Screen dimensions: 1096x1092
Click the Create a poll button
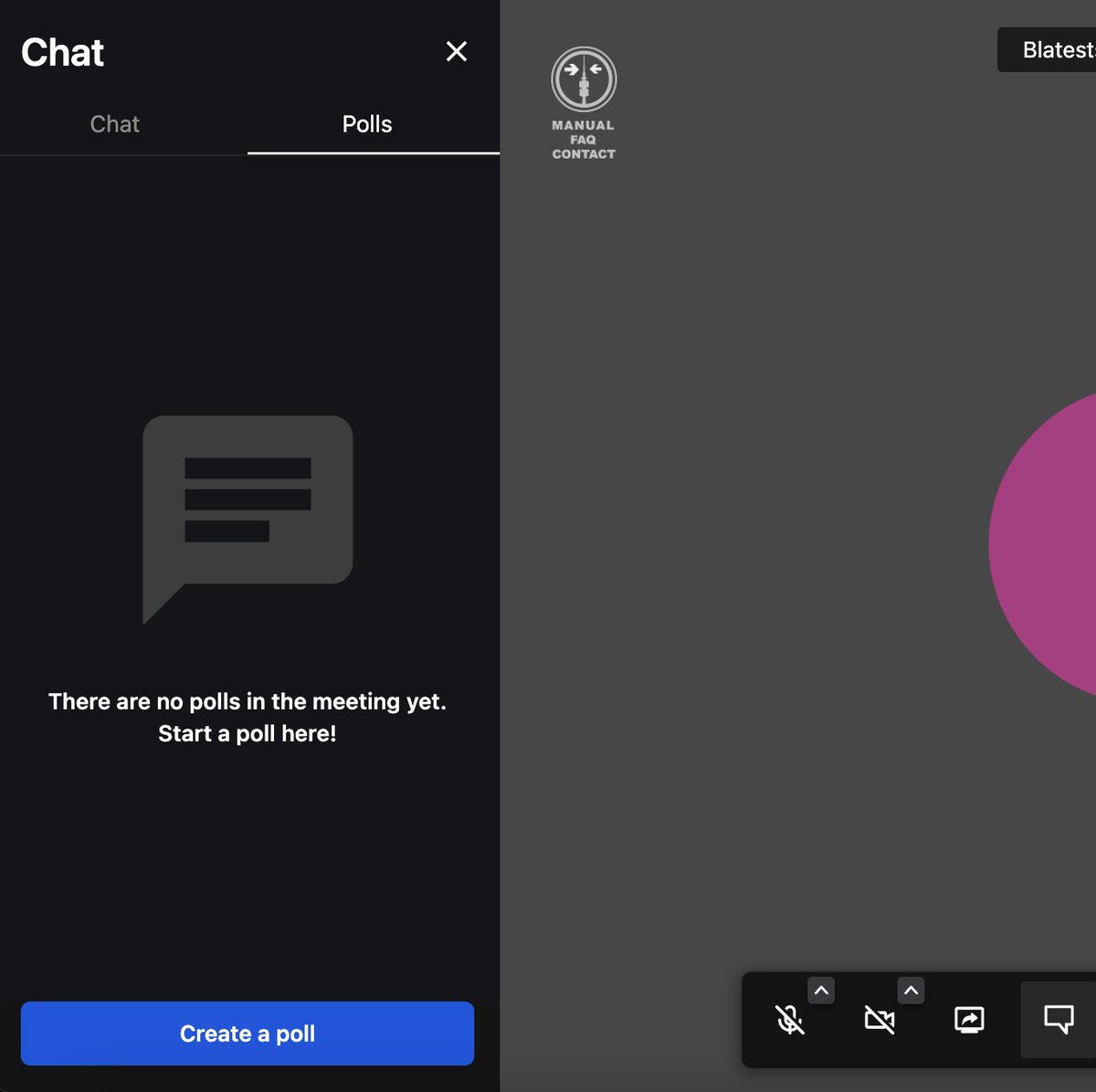248,1034
